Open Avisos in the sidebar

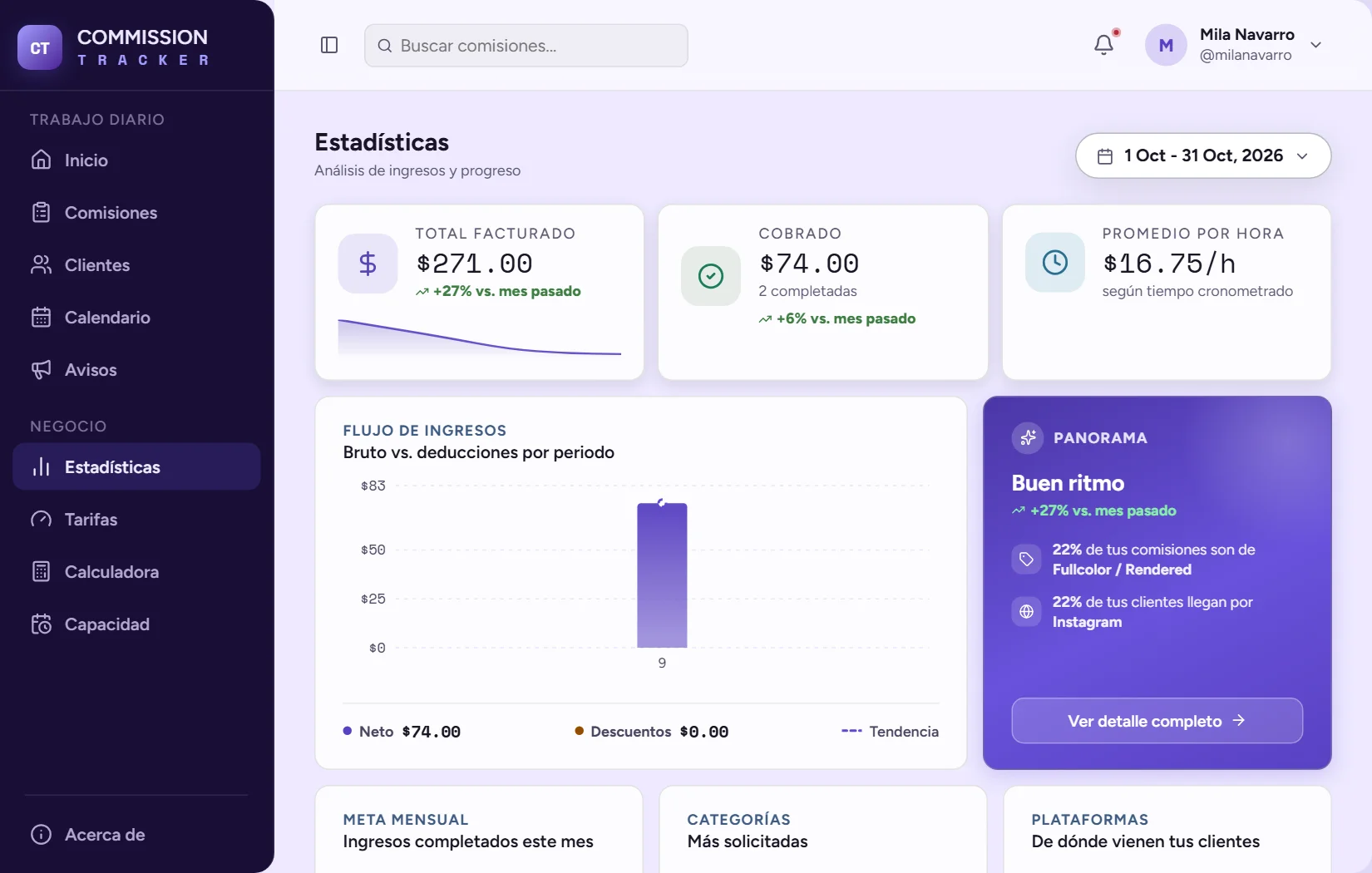click(x=136, y=369)
